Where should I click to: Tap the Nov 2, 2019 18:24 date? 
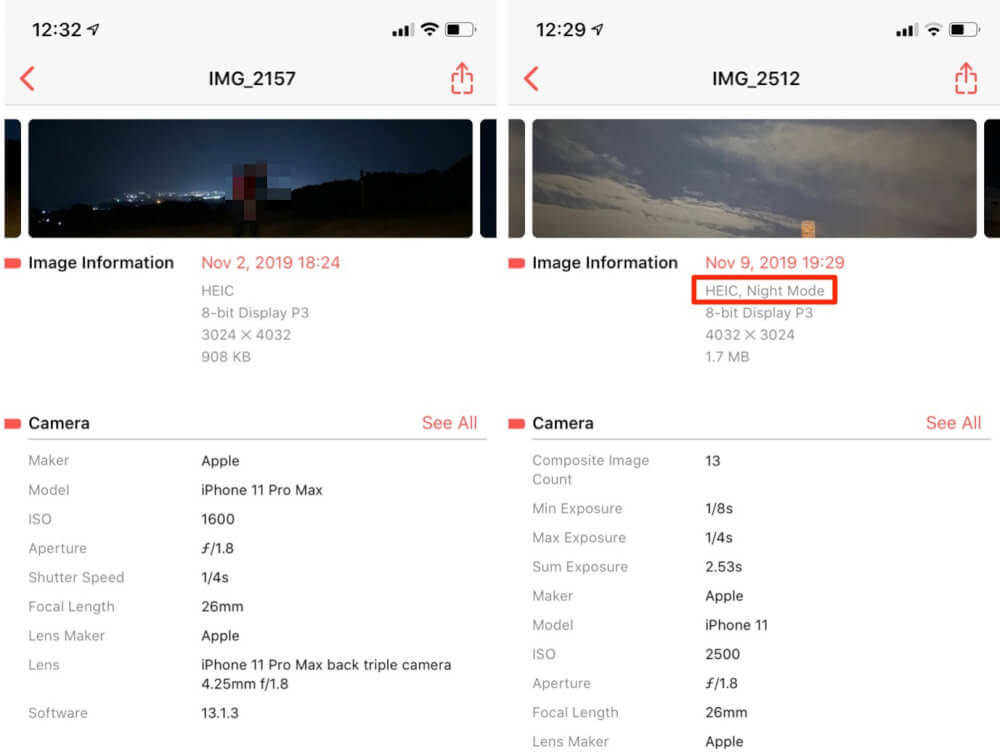[270, 263]
